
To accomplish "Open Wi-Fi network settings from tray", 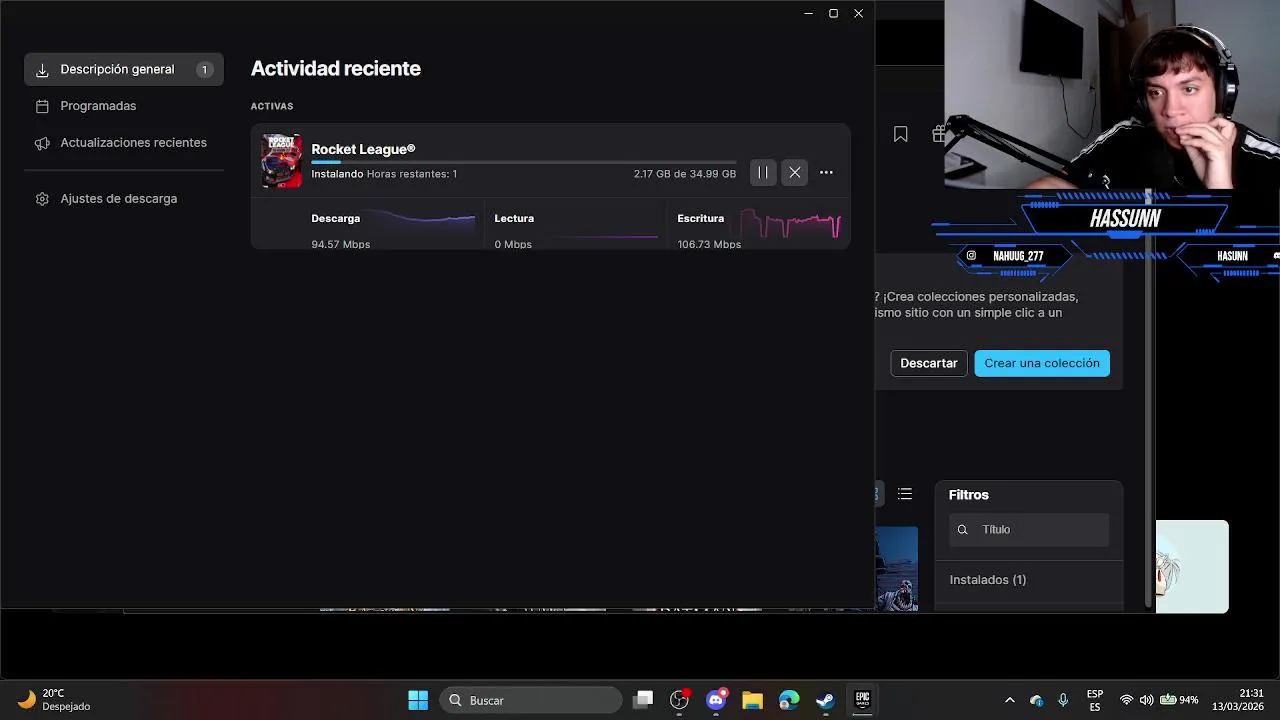I will (x=1127, y=700).
